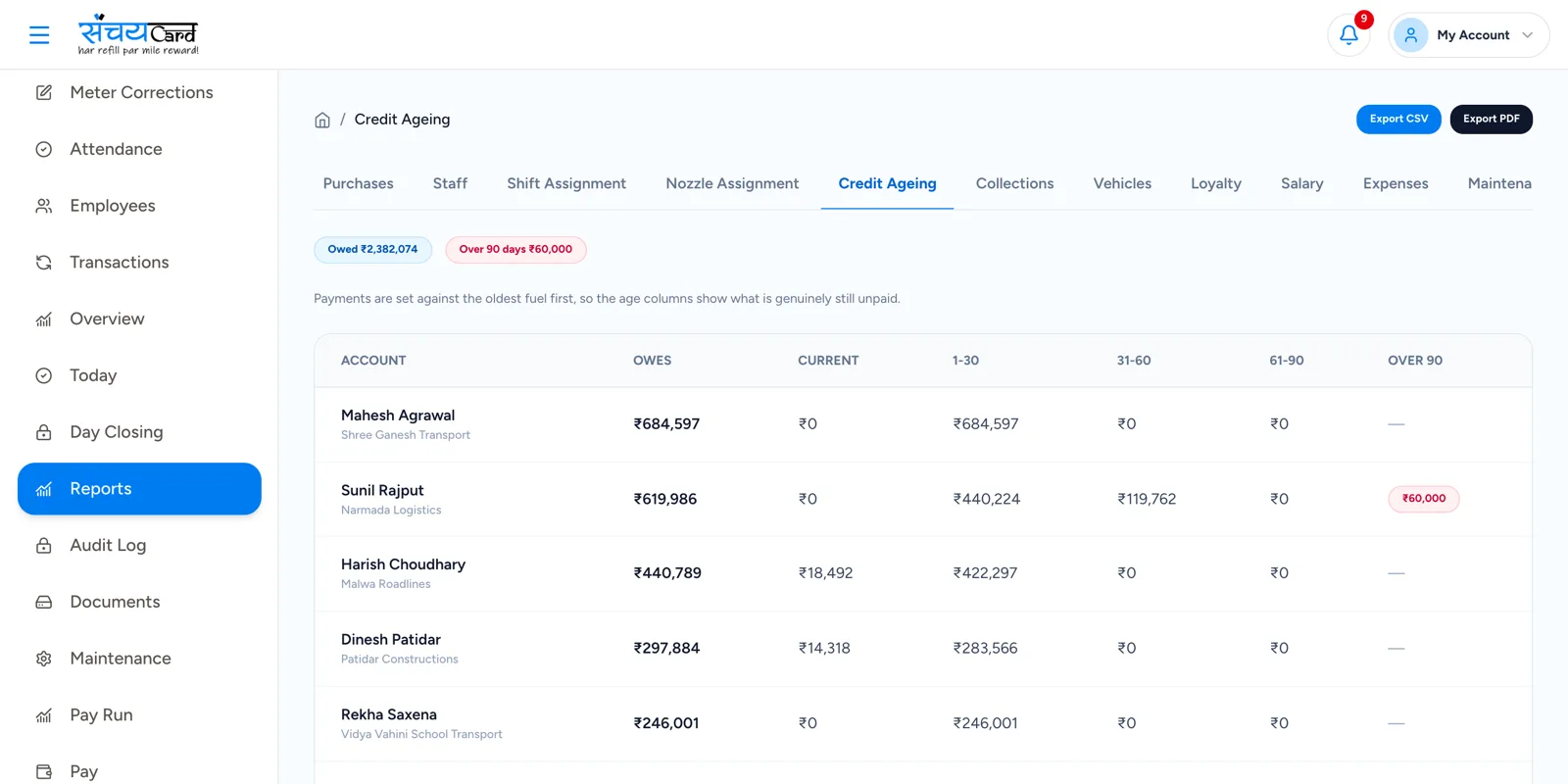Click the Maintenance gear icon
This screenshot has height=784, width=1568.
pyautogui.click(x=44, y=659)
